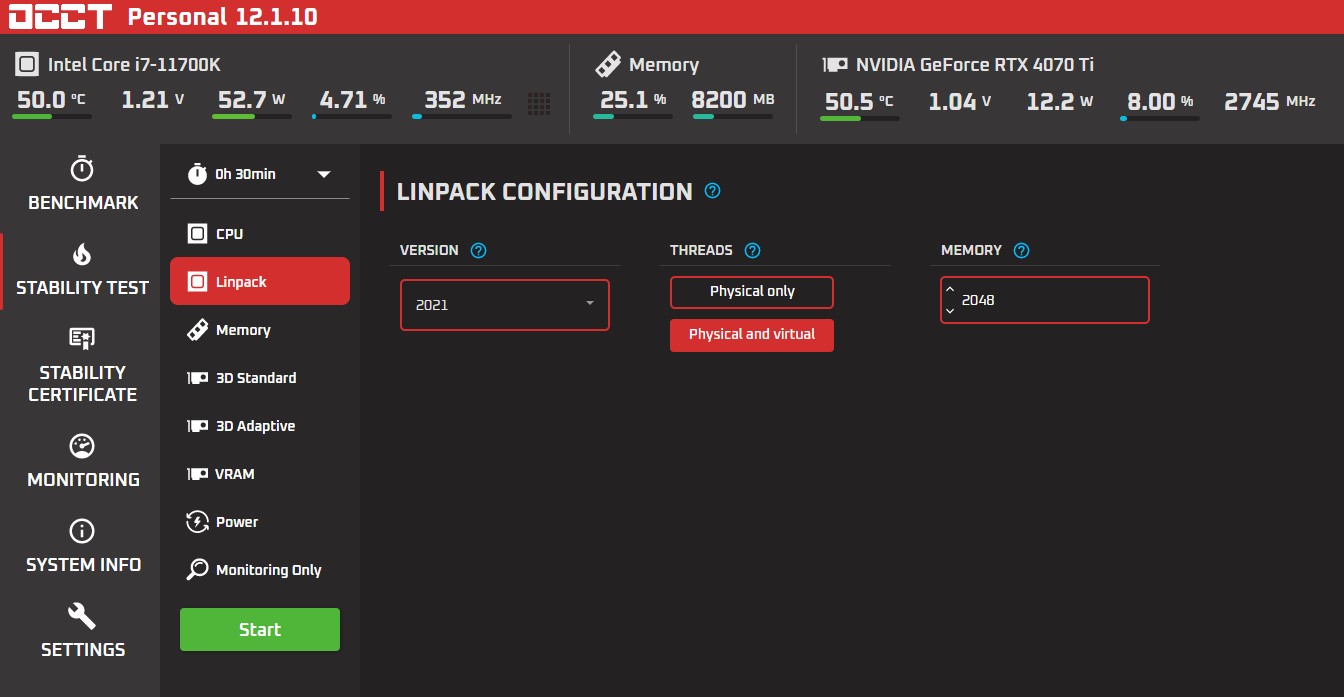Increase memory value with up arrow

coord(950,291)
